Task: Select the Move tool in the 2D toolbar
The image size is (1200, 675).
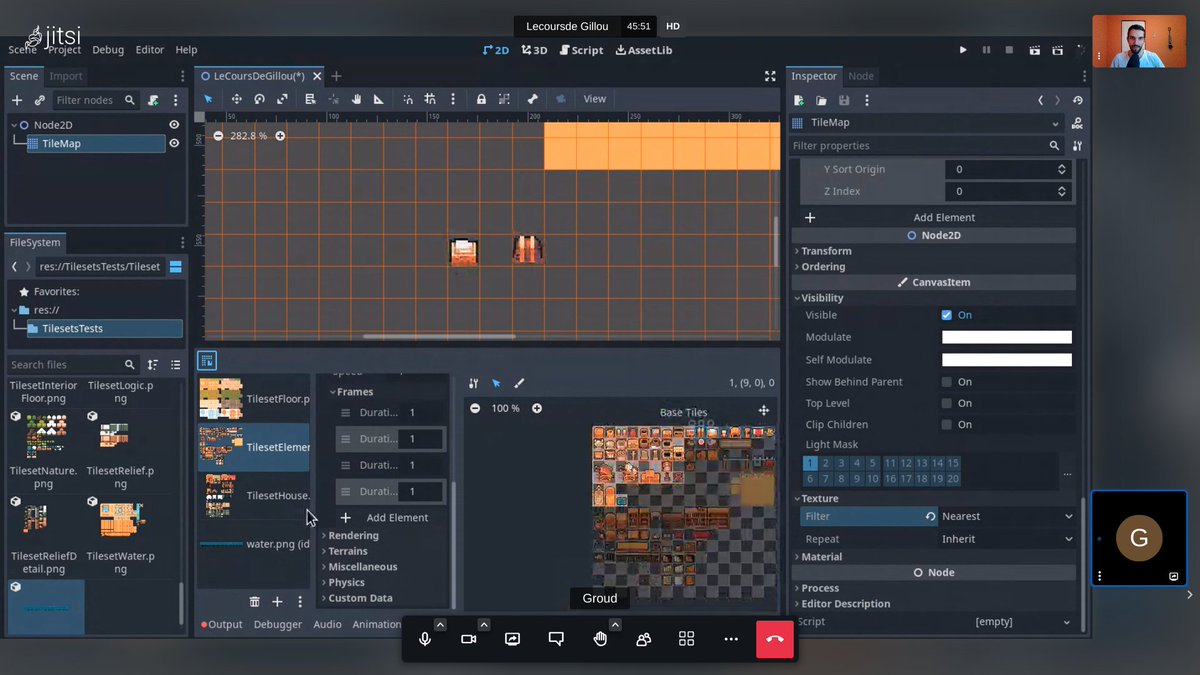Action: coord(236,98)
